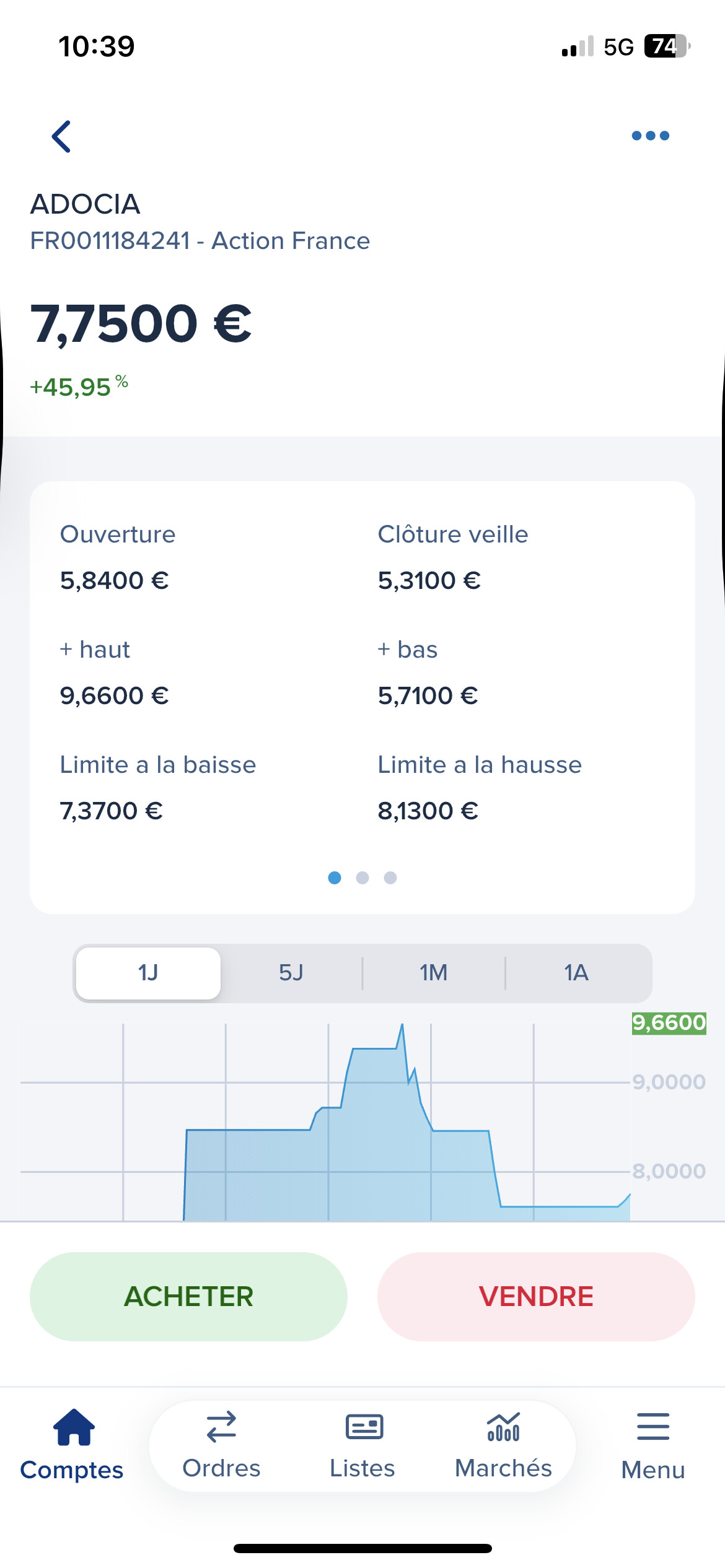The width and height of the screenshot is (725, 1568).
Task: Open the Listes card icon
Action: pos(364,1427)
